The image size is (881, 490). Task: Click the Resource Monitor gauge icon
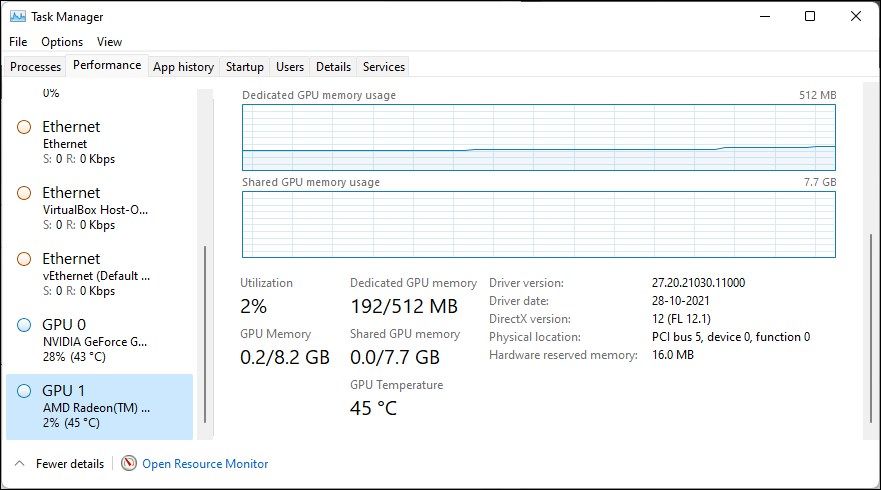point(129,463)
